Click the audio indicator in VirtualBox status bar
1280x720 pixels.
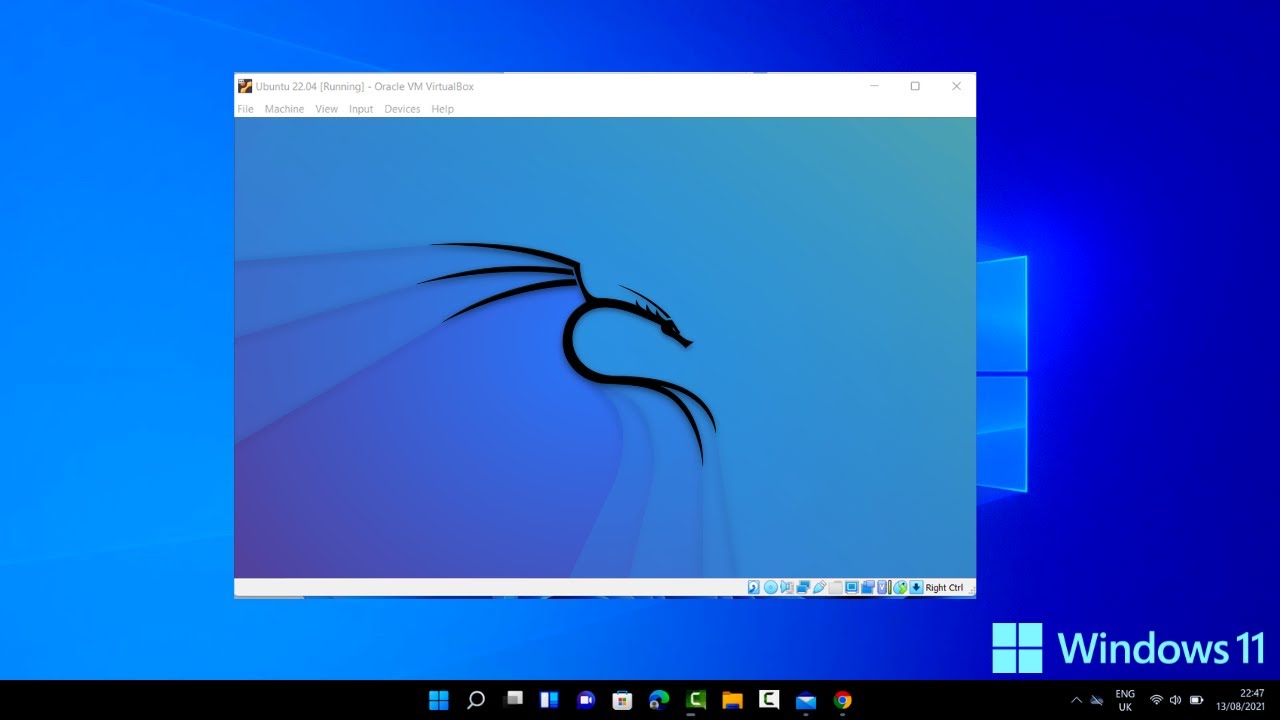(x=787, y=587)
